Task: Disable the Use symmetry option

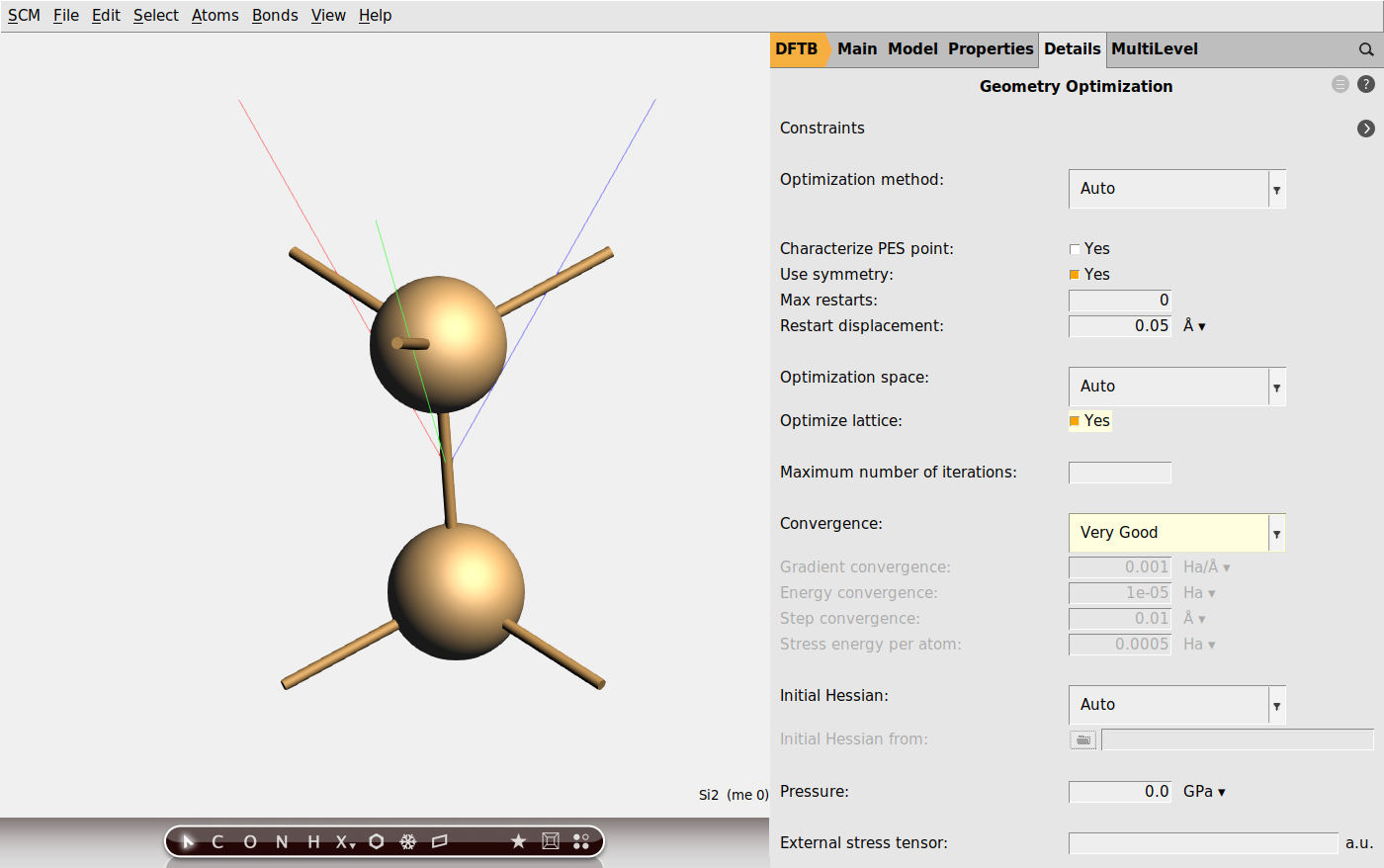Action: coord(1075,274)
